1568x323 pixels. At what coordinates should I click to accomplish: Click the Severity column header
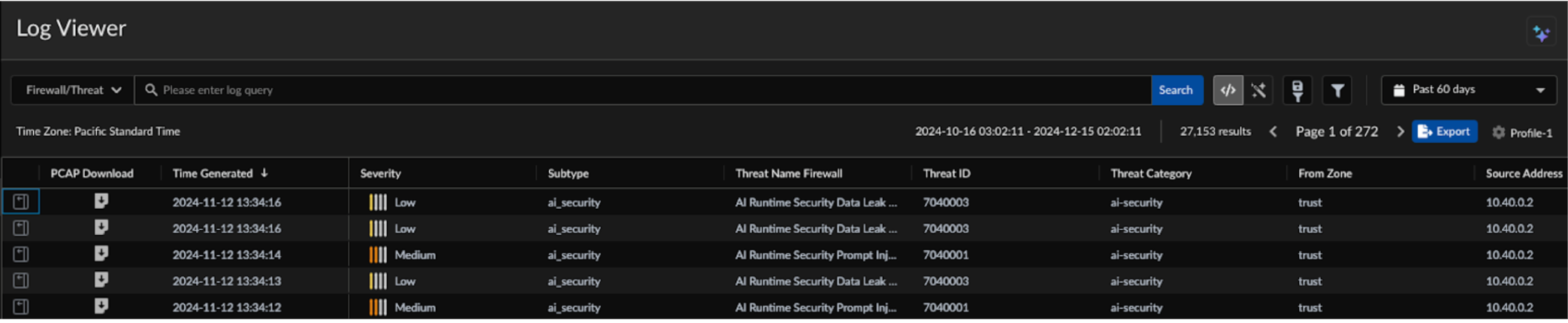point(380,174)
